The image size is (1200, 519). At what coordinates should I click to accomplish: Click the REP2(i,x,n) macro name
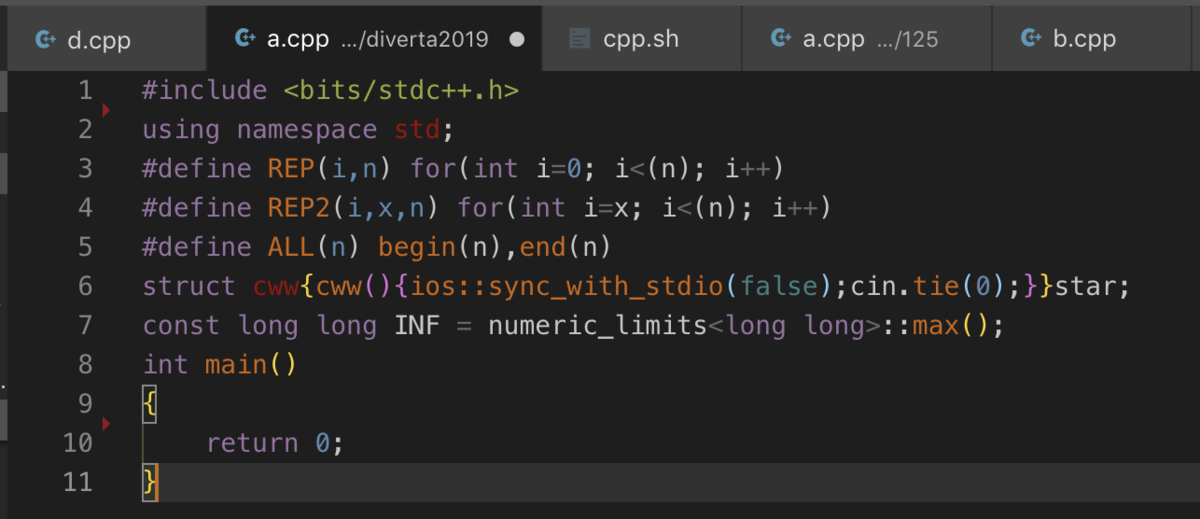click(x=354, y=208)
